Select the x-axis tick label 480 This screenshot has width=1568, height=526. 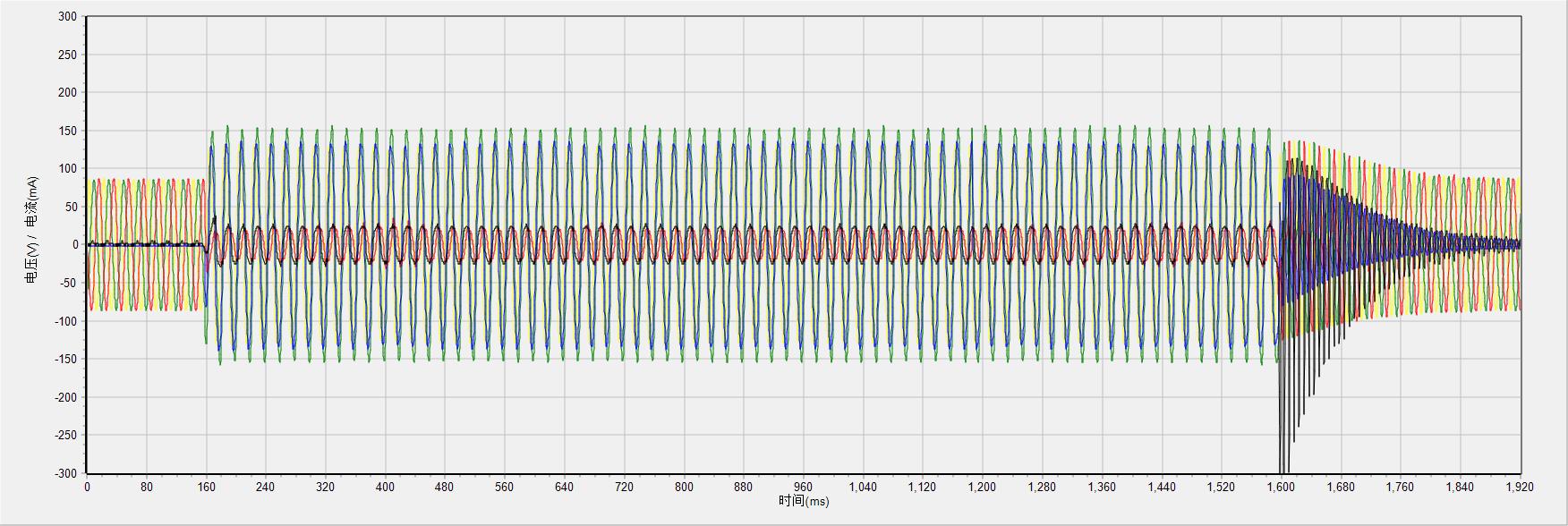pyautogui.click(x=446, y=488)
